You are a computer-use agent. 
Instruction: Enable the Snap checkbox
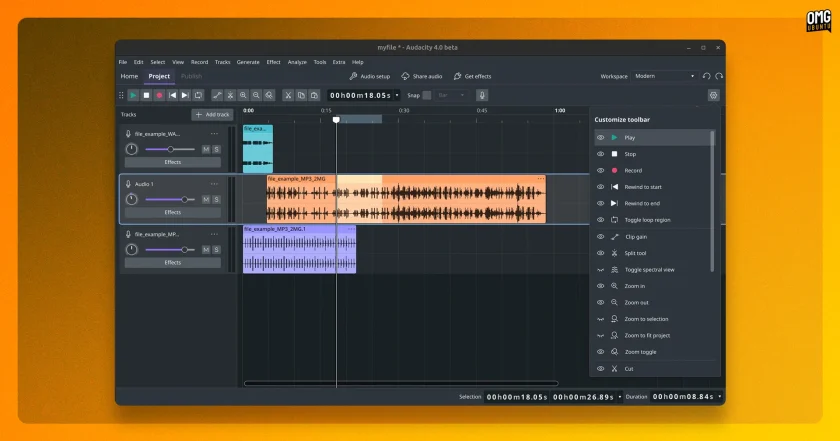[427, 95]
